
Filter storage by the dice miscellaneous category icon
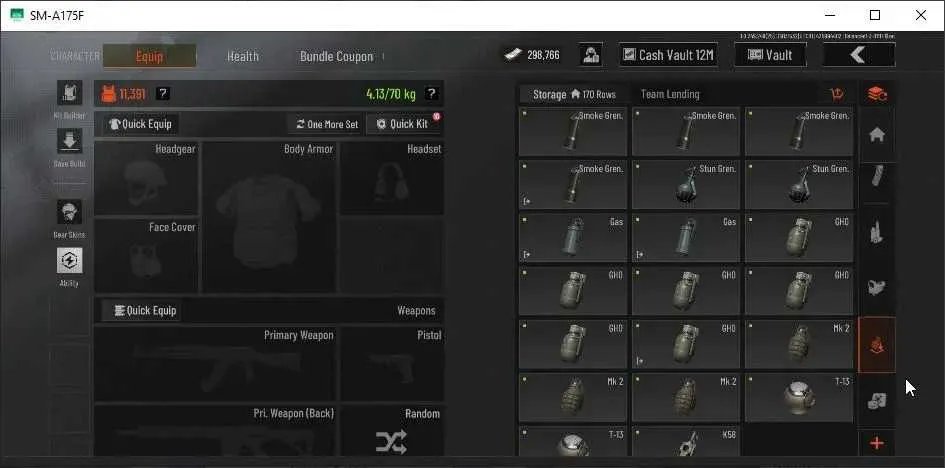coord(877,401)
